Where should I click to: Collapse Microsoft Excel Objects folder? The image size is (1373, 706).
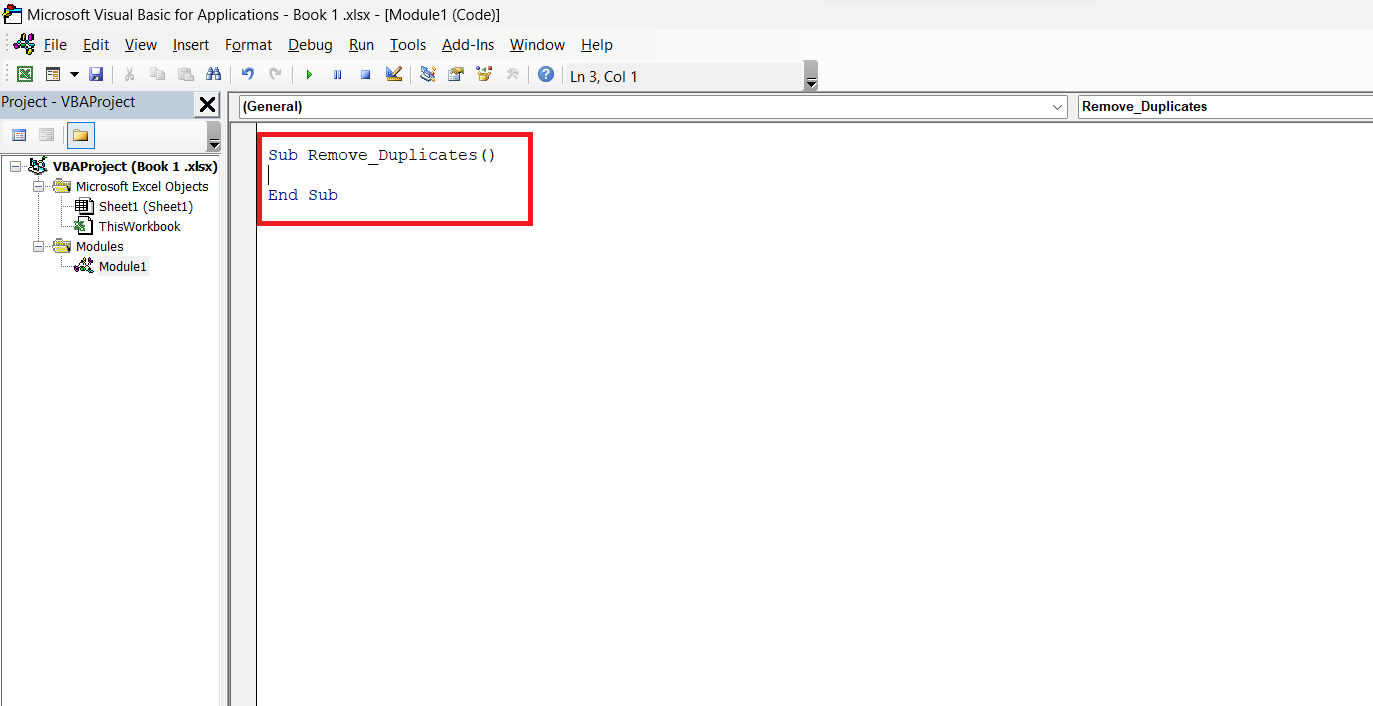point(39,186)
